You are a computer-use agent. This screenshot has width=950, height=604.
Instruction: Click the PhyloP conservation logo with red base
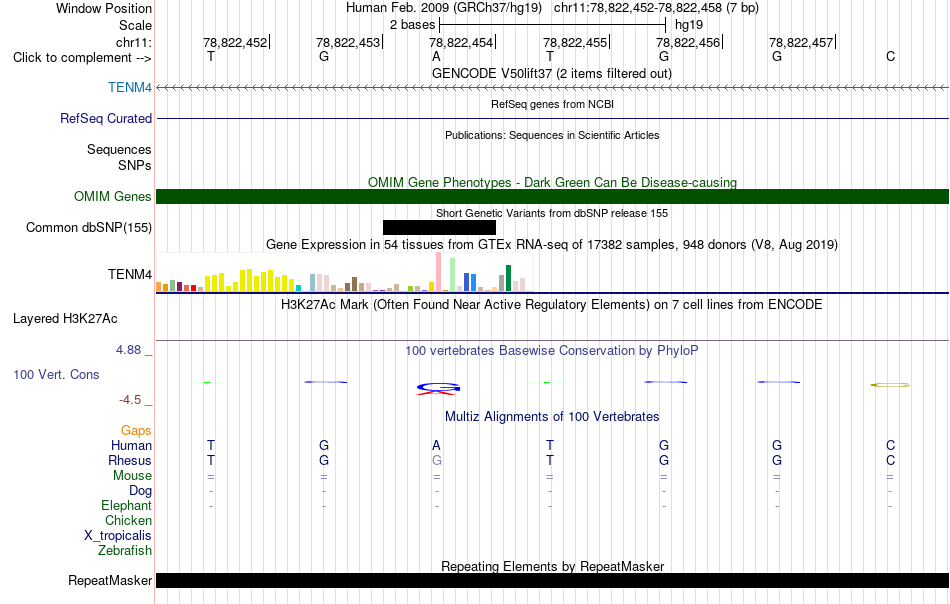[438, 389]
